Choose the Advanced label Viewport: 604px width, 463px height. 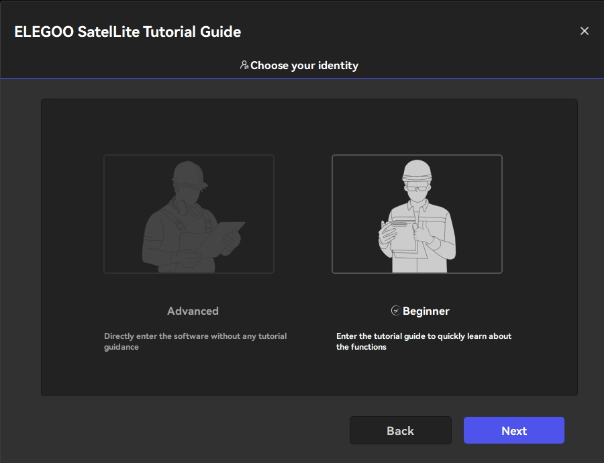193,311
